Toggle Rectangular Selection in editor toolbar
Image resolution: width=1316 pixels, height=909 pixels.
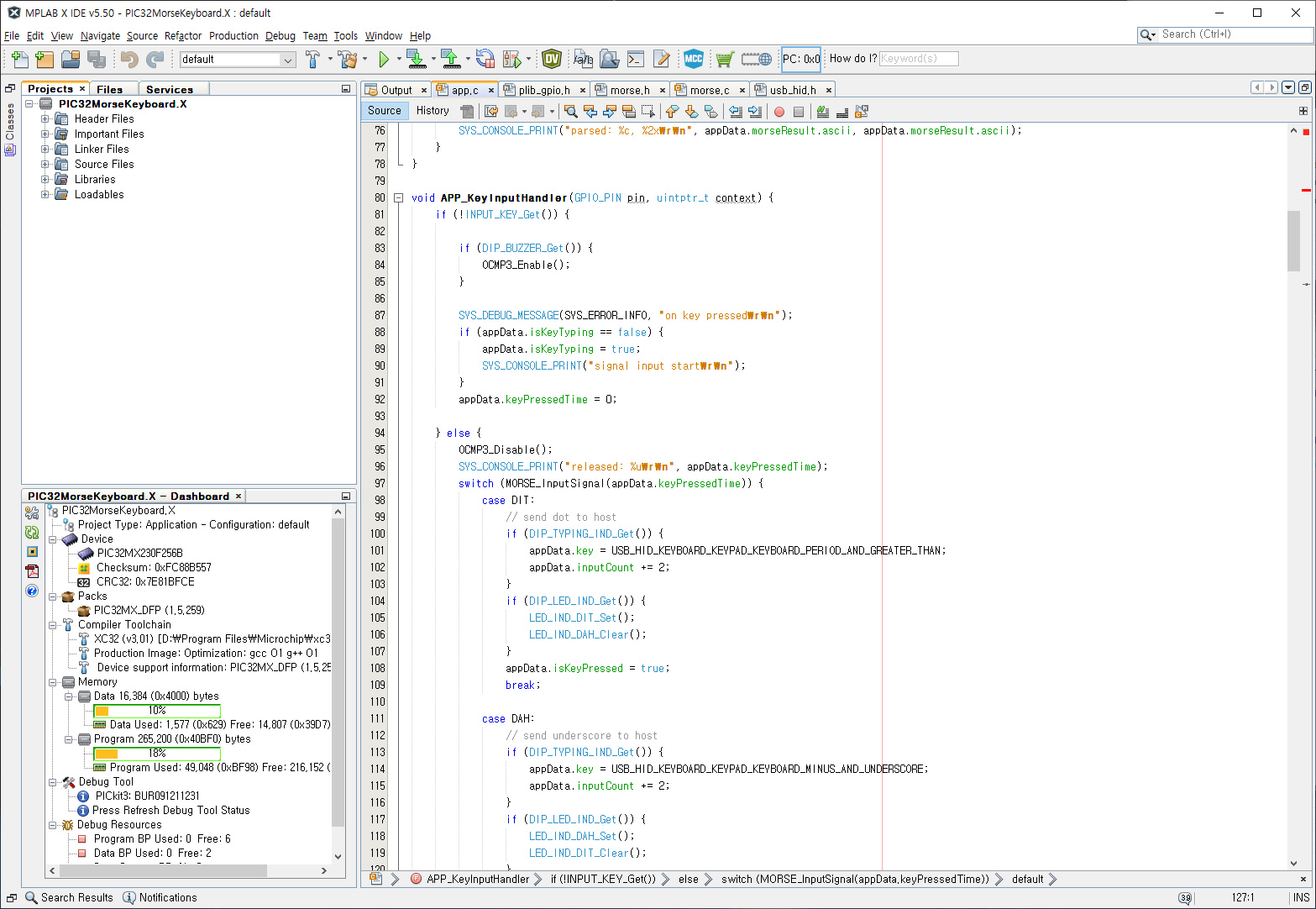point(648,111)
